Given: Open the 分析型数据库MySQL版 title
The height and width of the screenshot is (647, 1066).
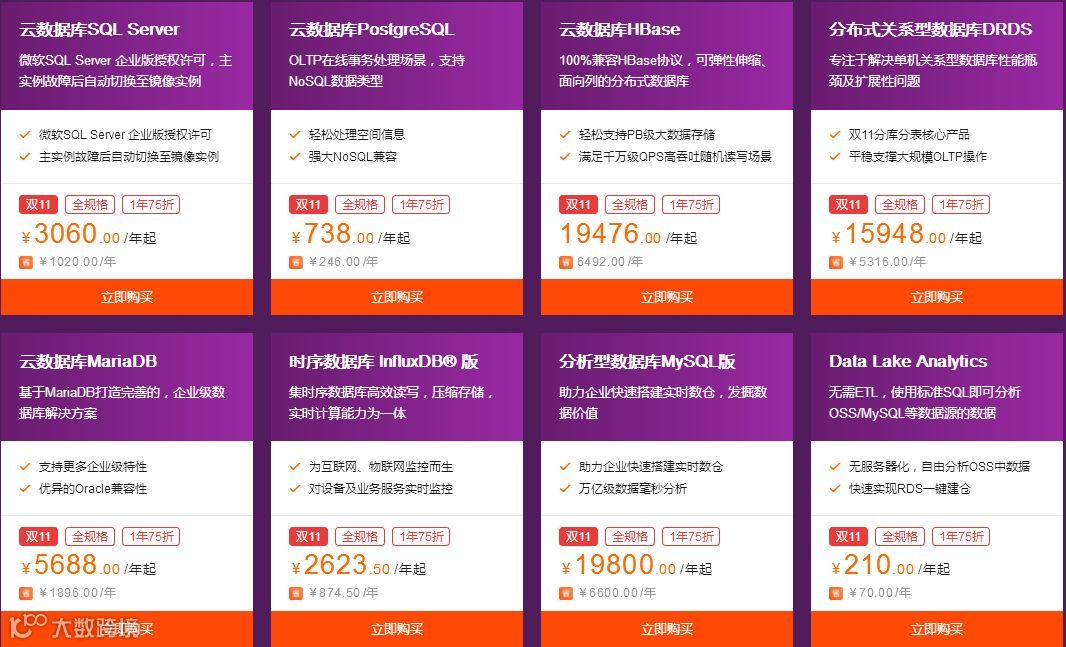Looking at the screenshot, I should pyautogui.click(x=647, y=361).
